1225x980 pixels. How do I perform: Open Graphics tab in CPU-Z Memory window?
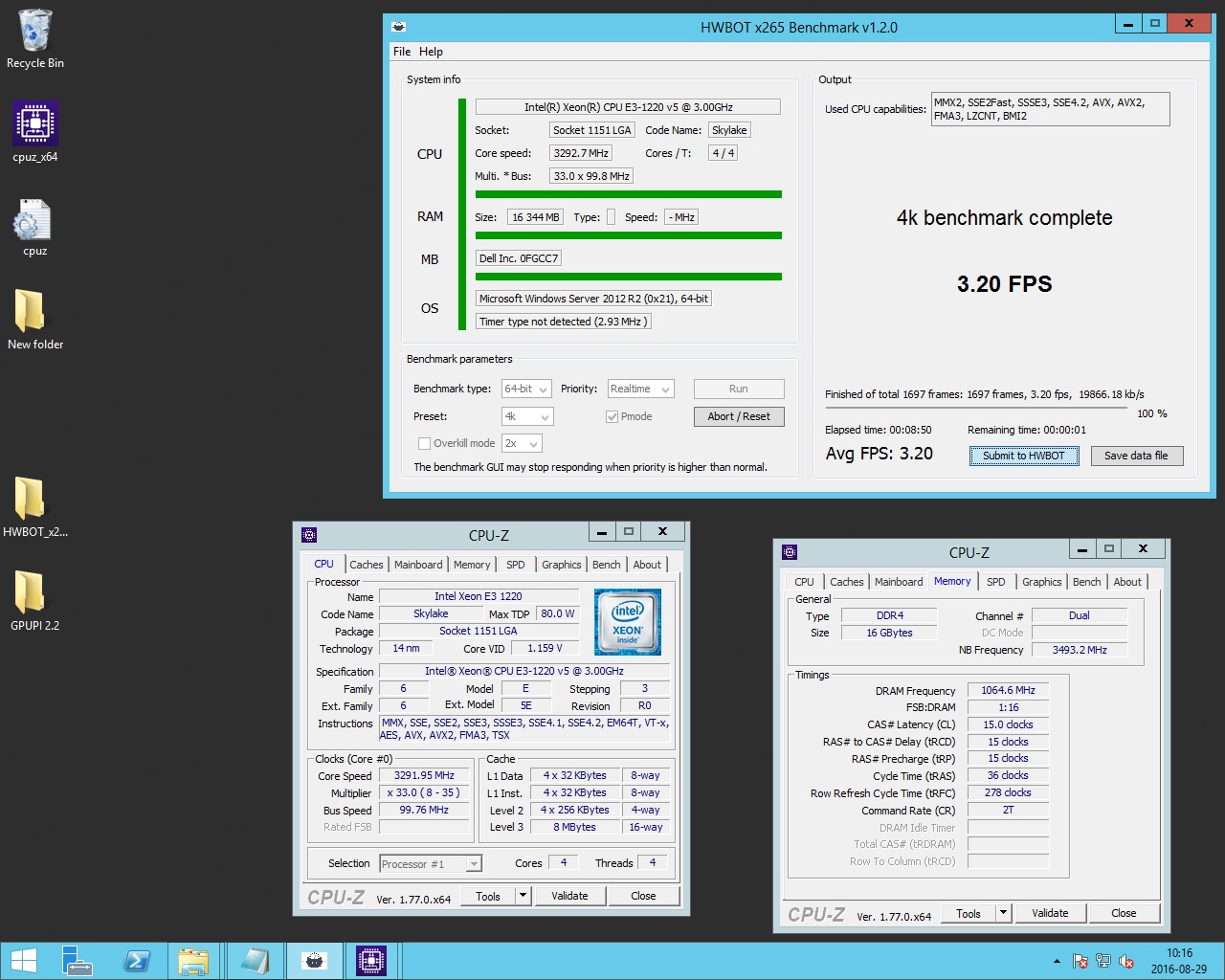tap(1042, 582)
